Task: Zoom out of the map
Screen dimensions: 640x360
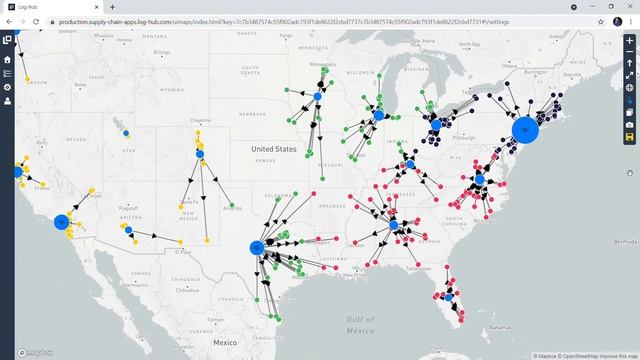Action: (629, 52)
